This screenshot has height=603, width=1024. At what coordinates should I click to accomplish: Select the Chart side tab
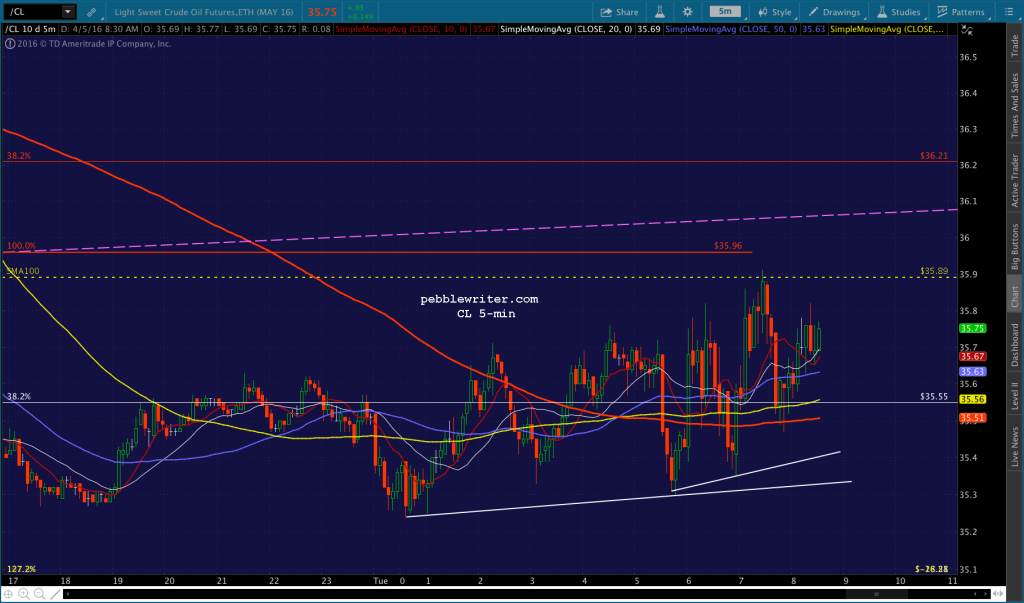(1015, 297)
